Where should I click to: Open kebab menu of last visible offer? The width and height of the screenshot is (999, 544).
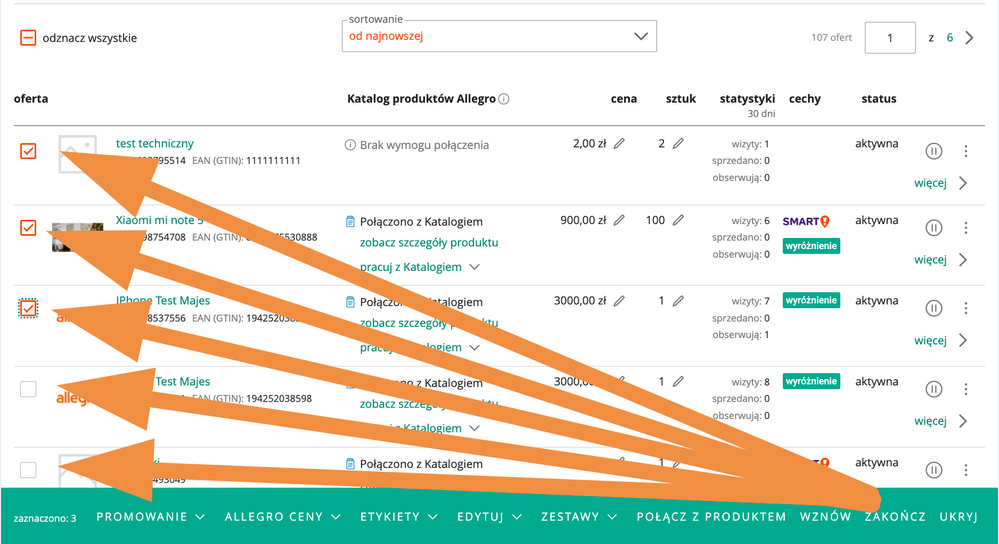pyautogui.click(x=966, y=470)
